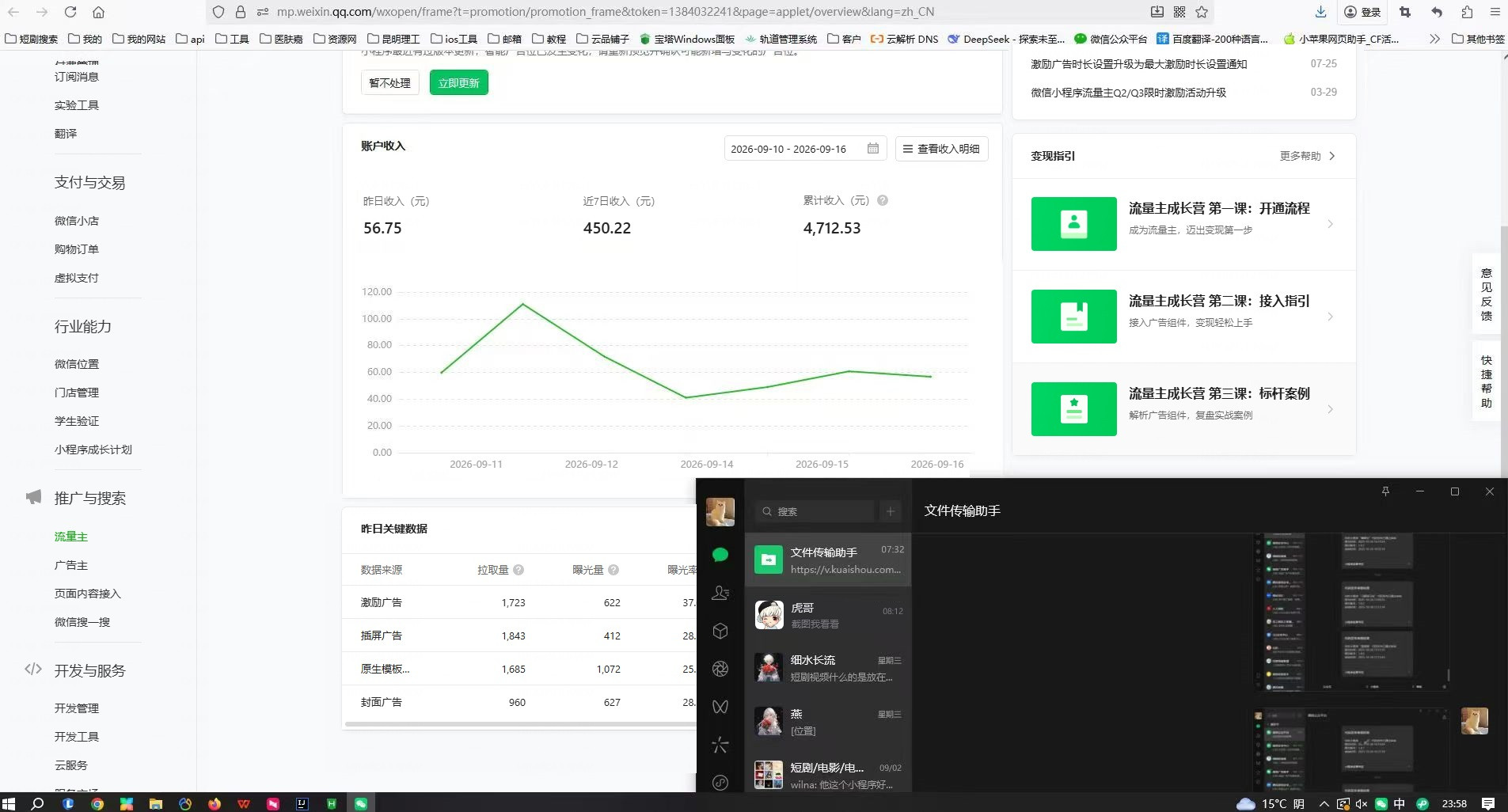Click WeChat profile avatar at sidebar top
Screen dimensions: 1508x812
[x=720, y=512]
